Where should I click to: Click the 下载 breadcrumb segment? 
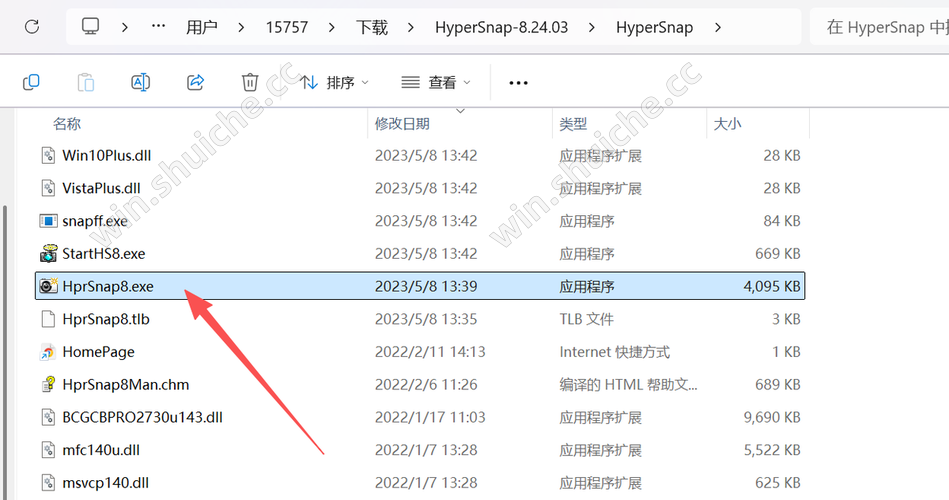372,27
